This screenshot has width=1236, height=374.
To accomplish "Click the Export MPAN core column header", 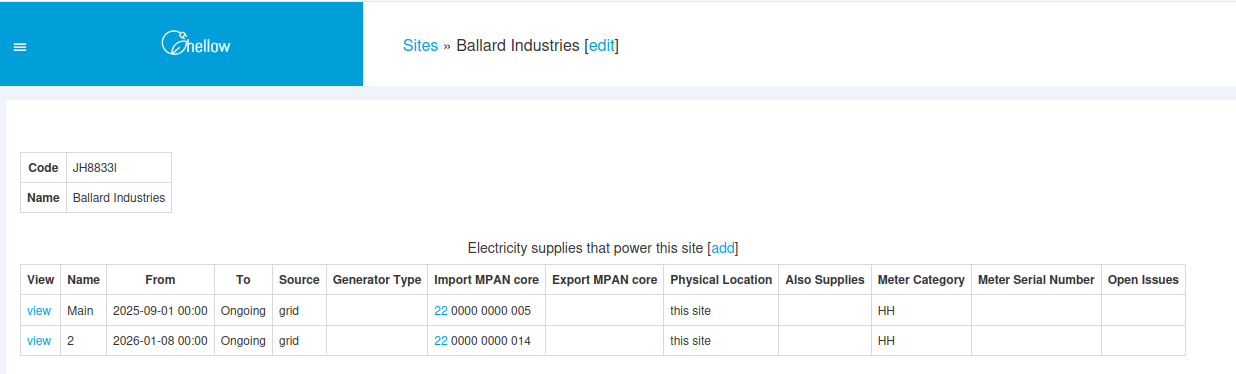I will pos(605,280).
